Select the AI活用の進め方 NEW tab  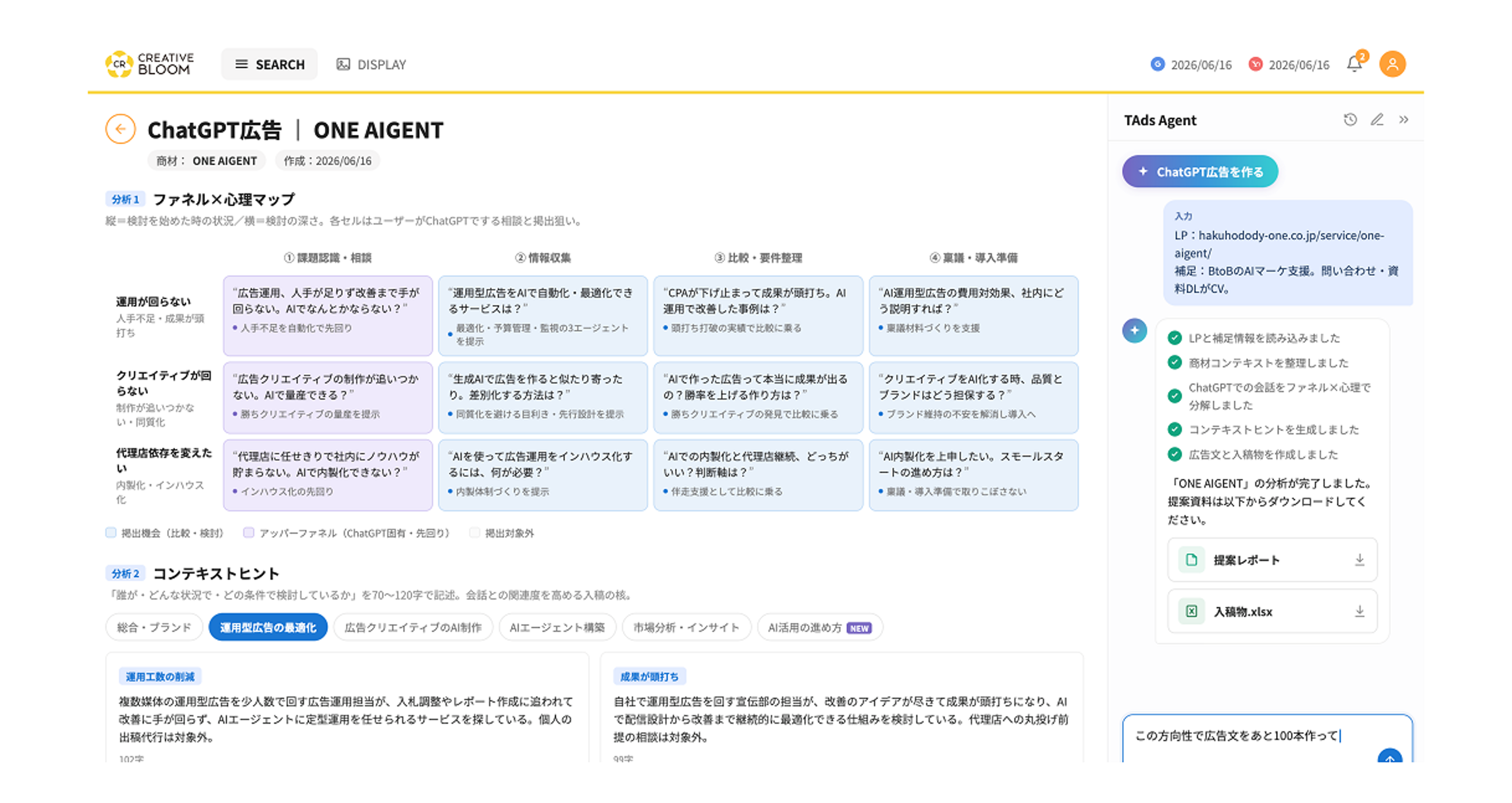[820, 627]
